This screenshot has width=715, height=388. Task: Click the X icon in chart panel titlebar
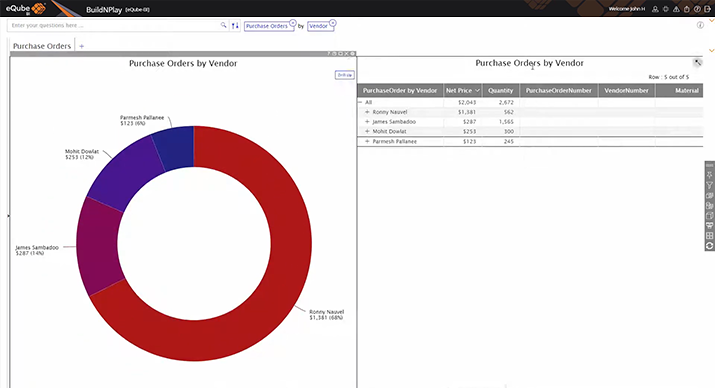coord(346,53)
